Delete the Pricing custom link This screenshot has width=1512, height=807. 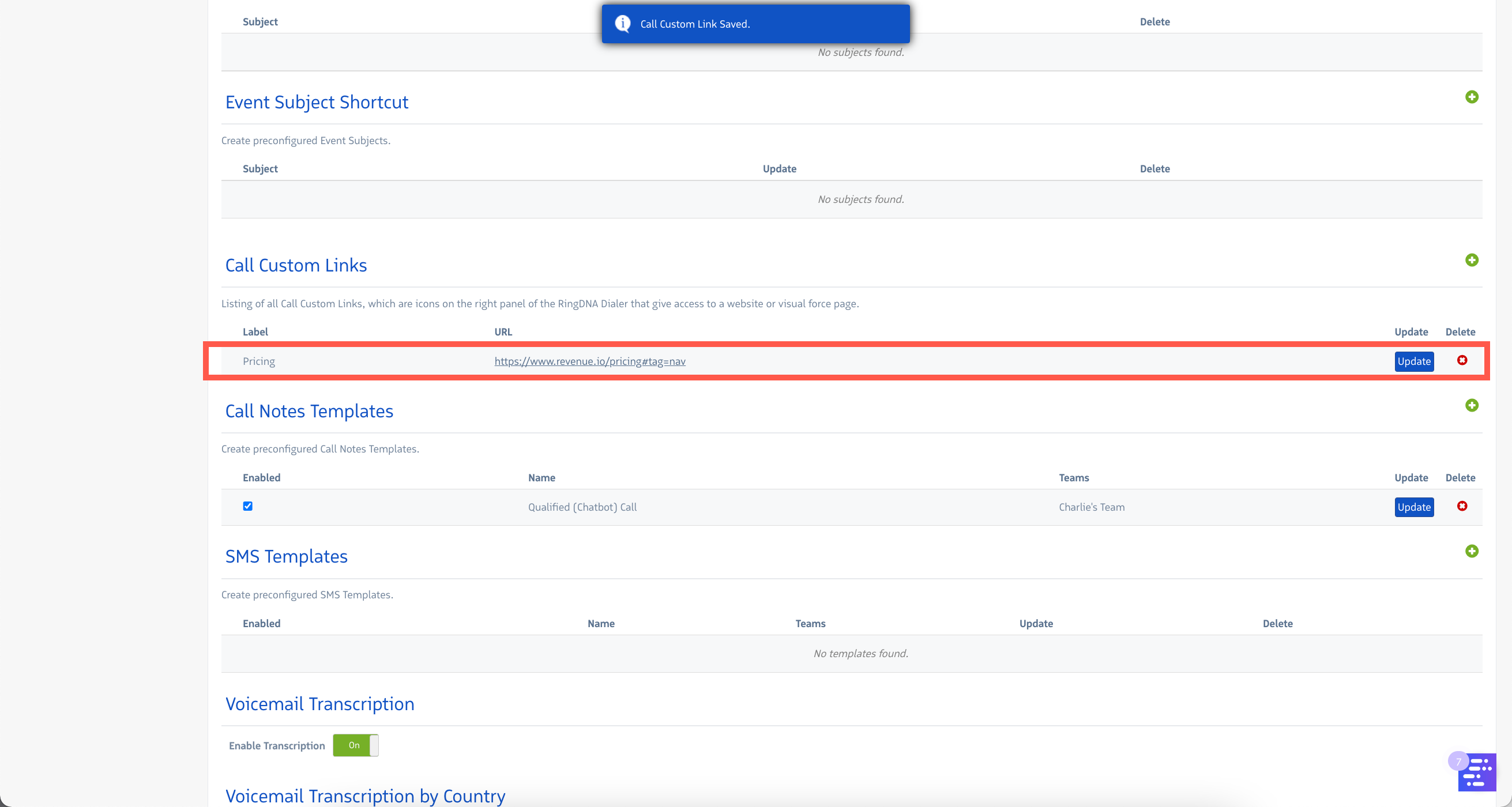pyautogui.click(x=1461, y=360)
